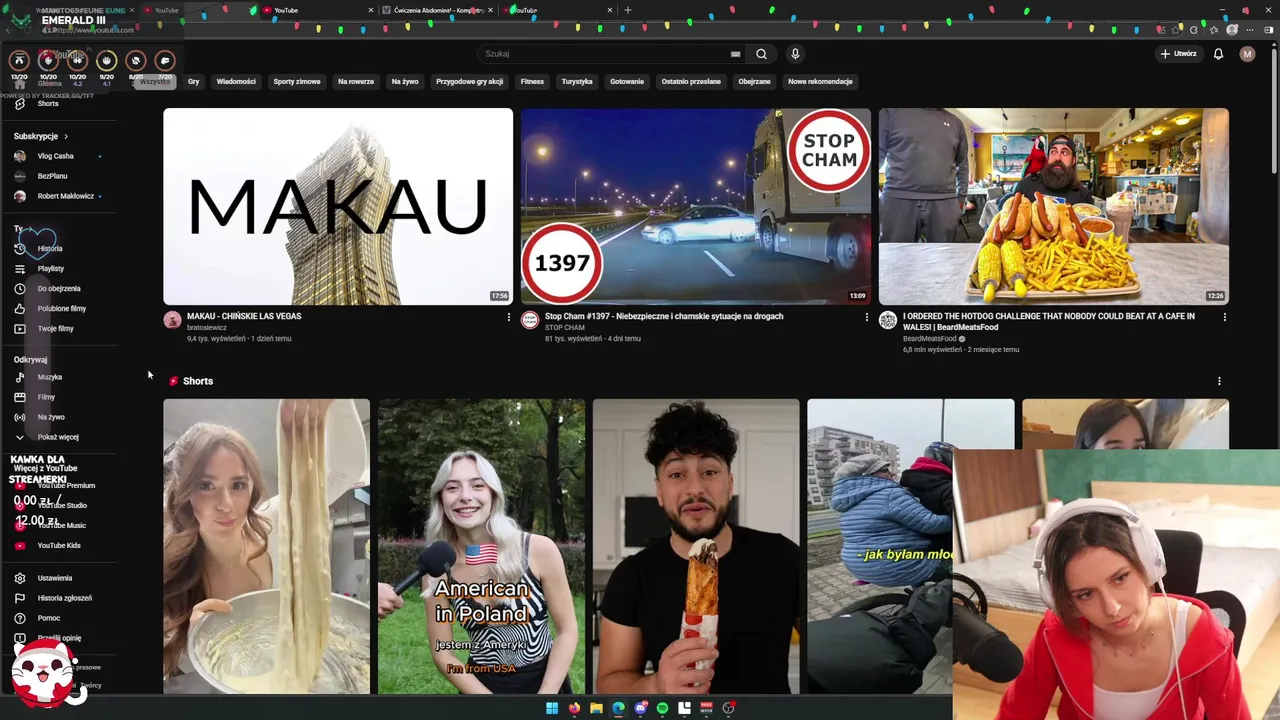Open File Explorer from the taskbar
This screenshot has height=720, width=1280.
[596, 708]
